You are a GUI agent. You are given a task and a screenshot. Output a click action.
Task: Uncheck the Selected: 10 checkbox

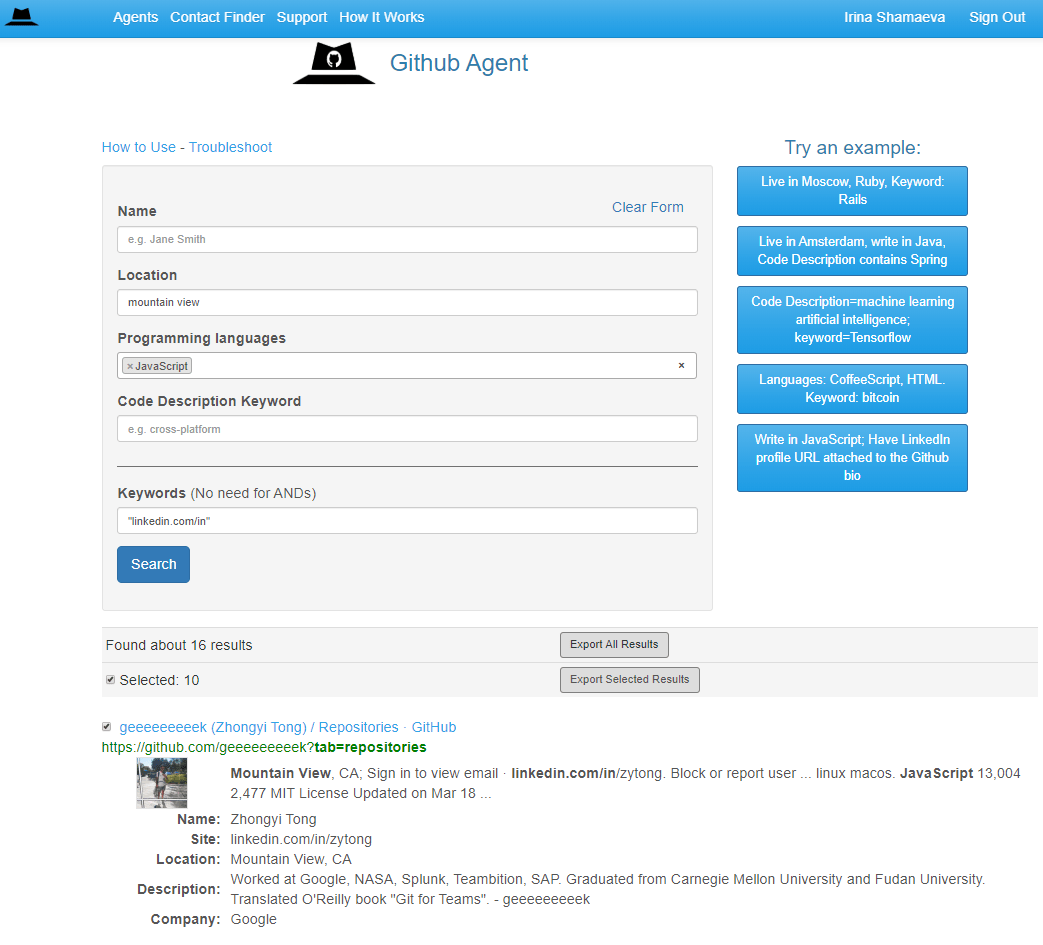(x=110, y=679)
